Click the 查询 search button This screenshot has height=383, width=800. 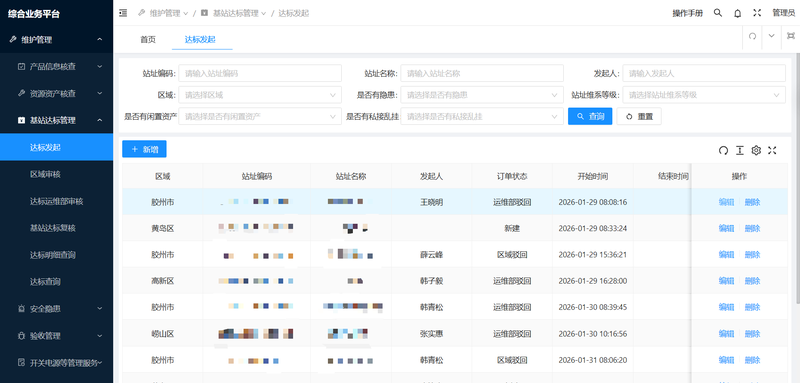point(590,116)
